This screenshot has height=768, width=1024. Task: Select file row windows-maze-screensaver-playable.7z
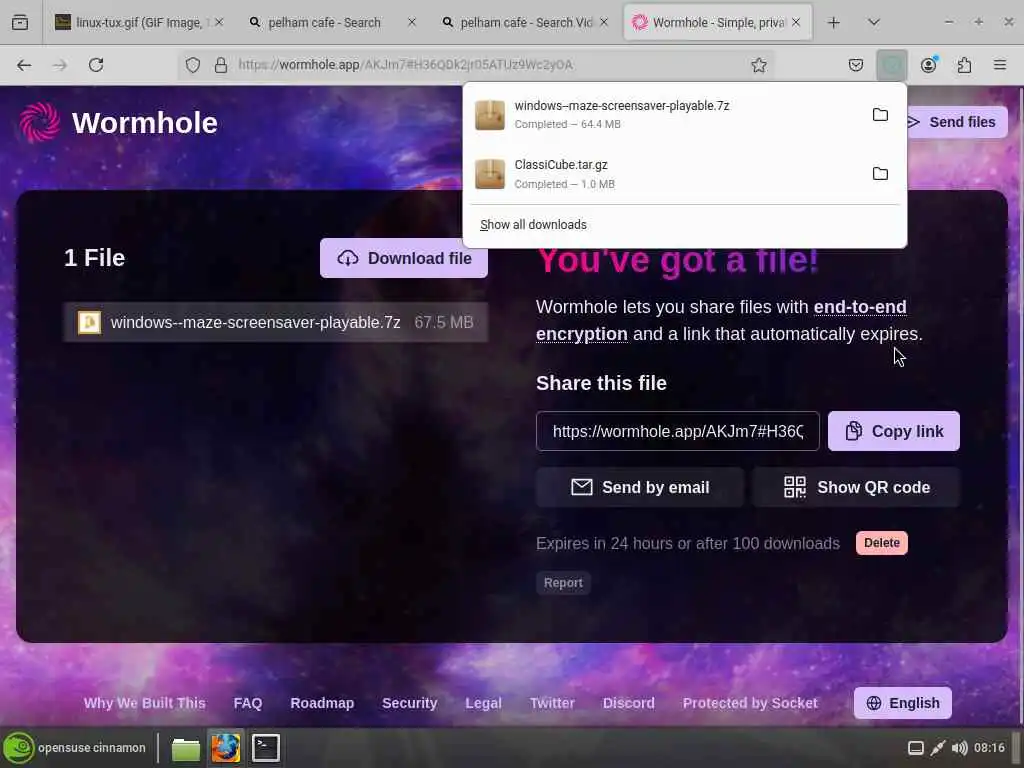click(x=276, y=322)
